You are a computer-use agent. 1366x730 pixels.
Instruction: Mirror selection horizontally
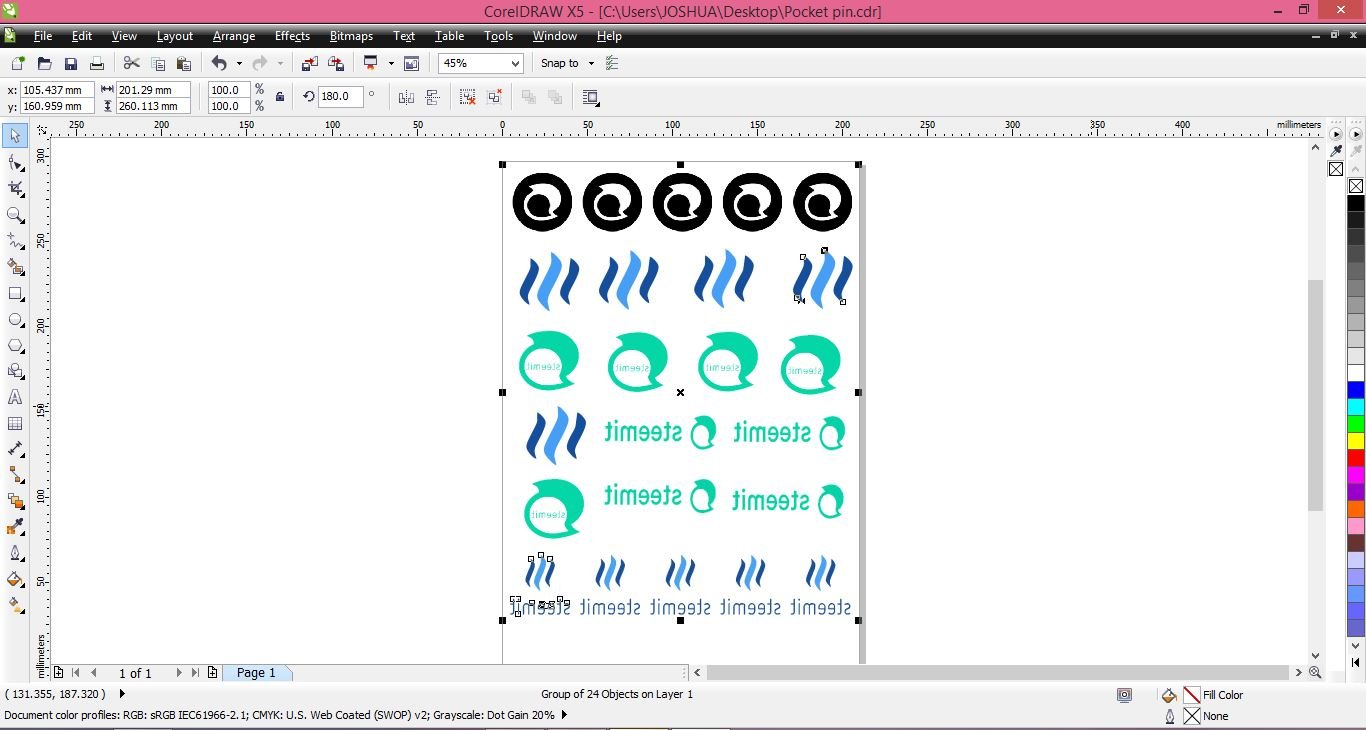click(406, 97)
